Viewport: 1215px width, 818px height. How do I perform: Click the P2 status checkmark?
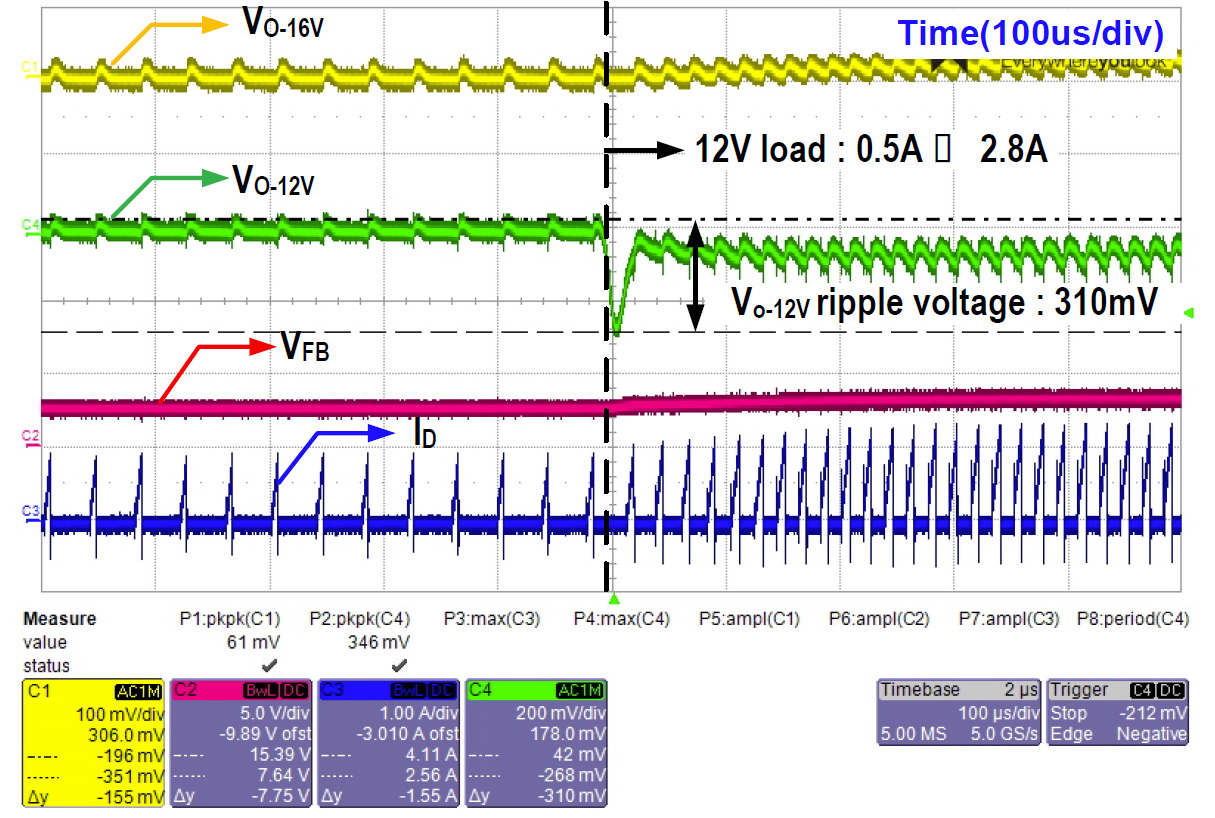click(x=399, y=665)
